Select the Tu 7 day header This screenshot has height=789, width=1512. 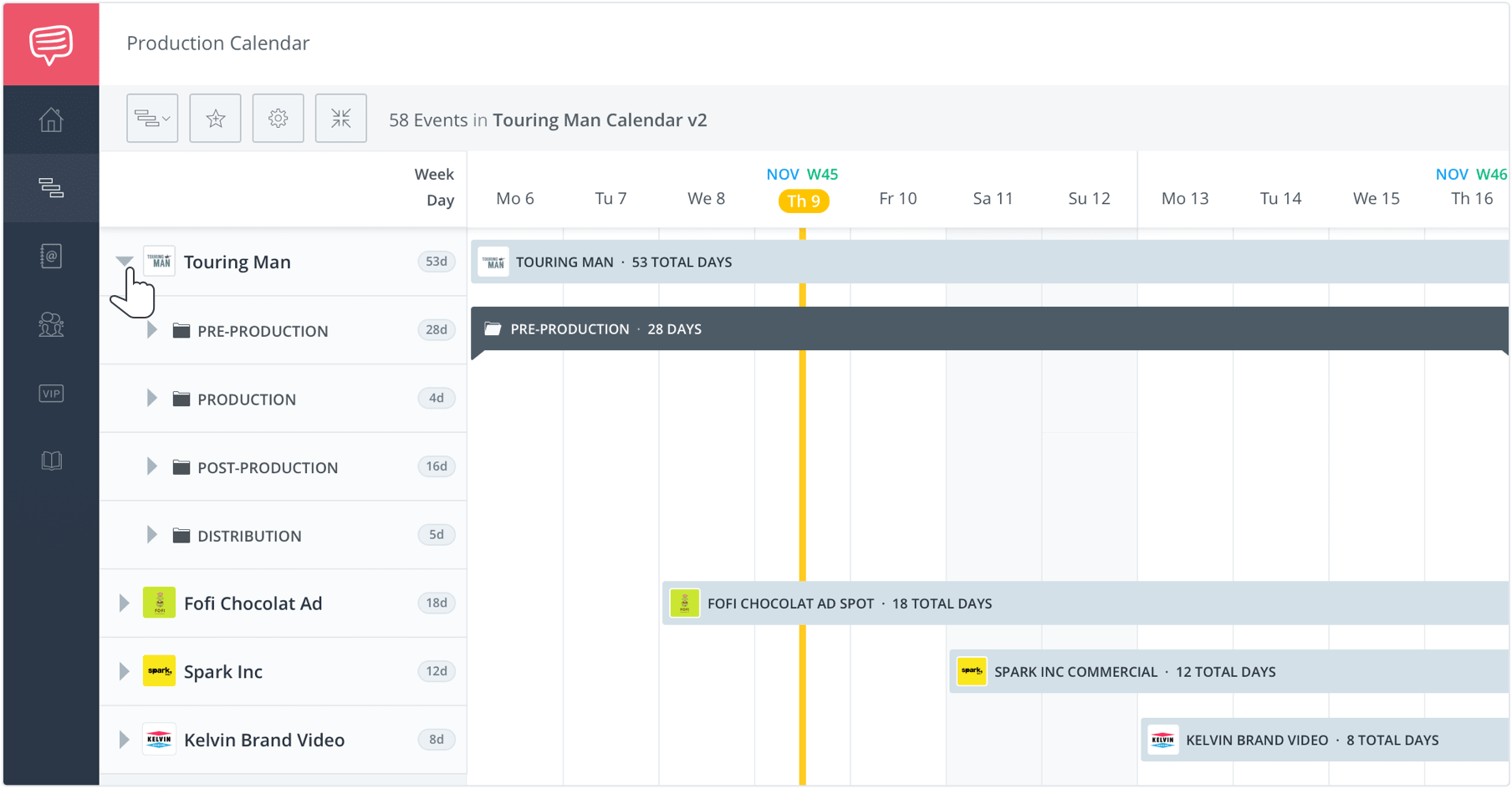(610, 199)
